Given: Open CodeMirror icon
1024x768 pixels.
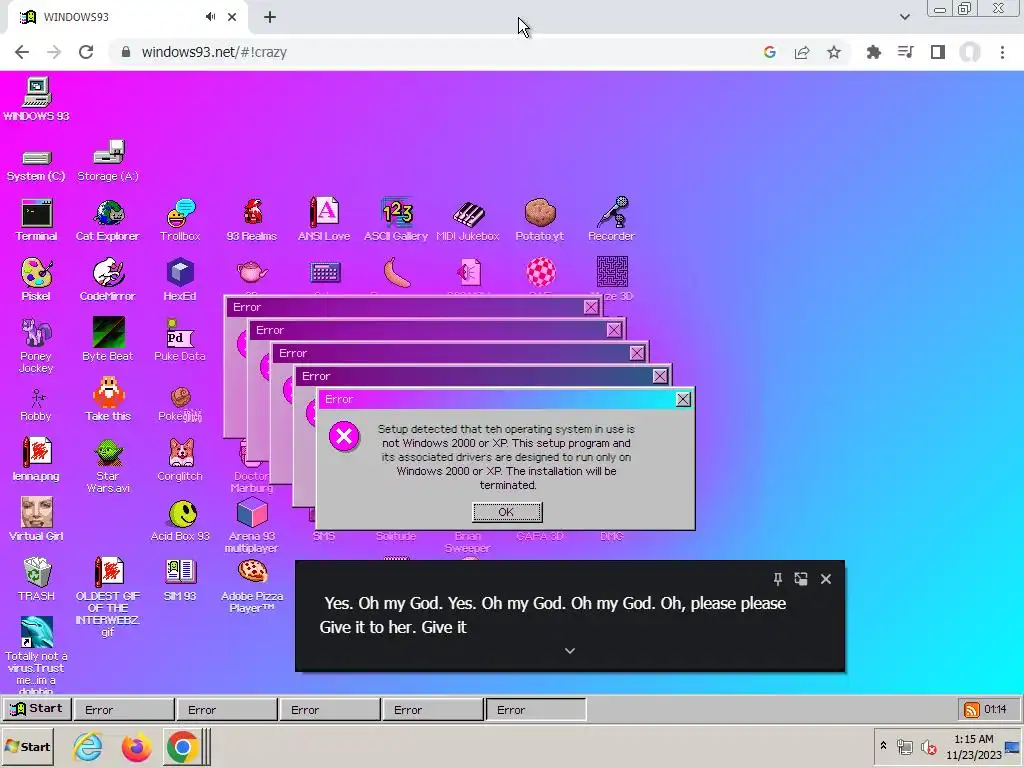Looking at the screenshot, I should 108,280.
